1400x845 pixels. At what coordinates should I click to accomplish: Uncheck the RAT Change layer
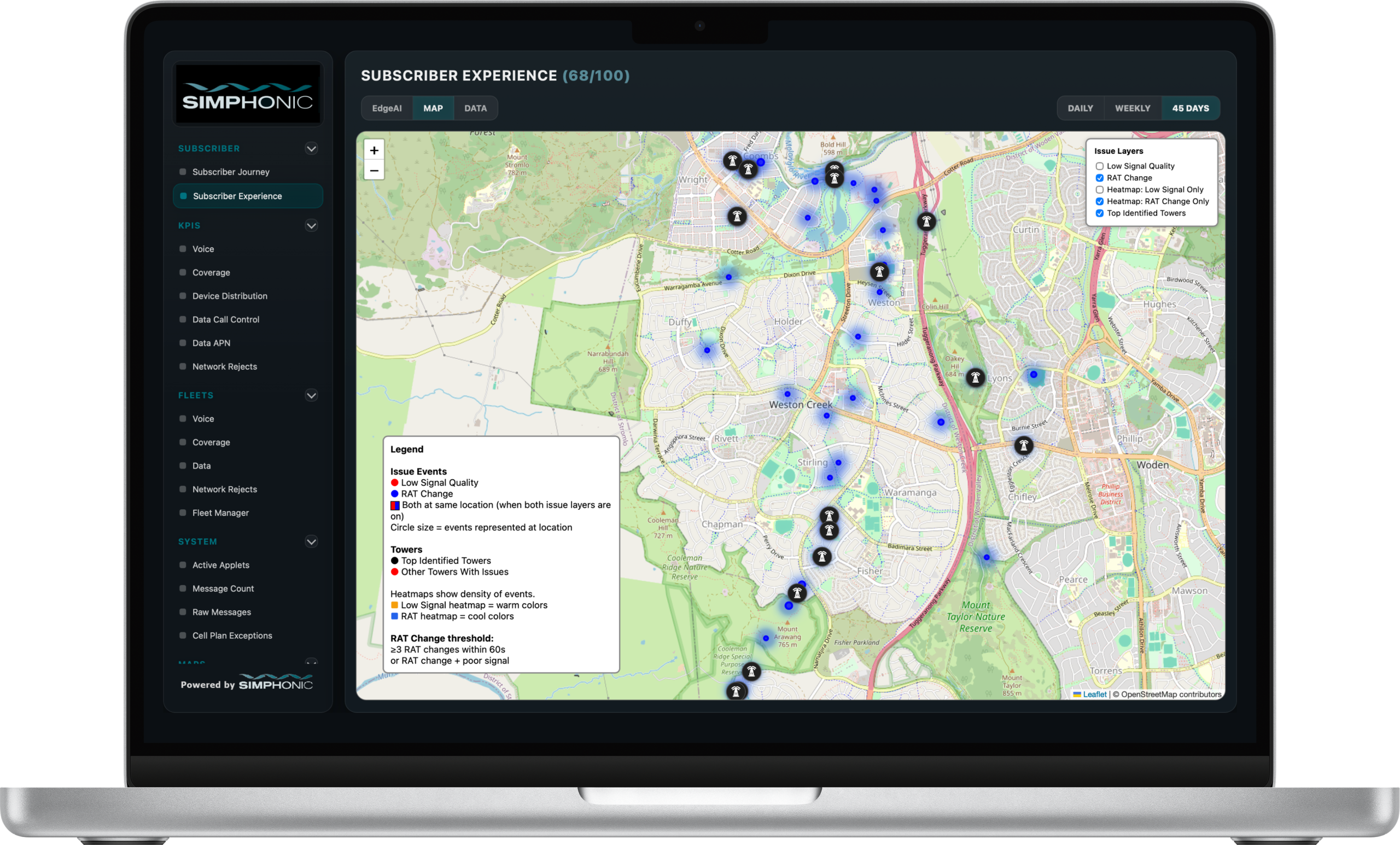[1099, 178]
